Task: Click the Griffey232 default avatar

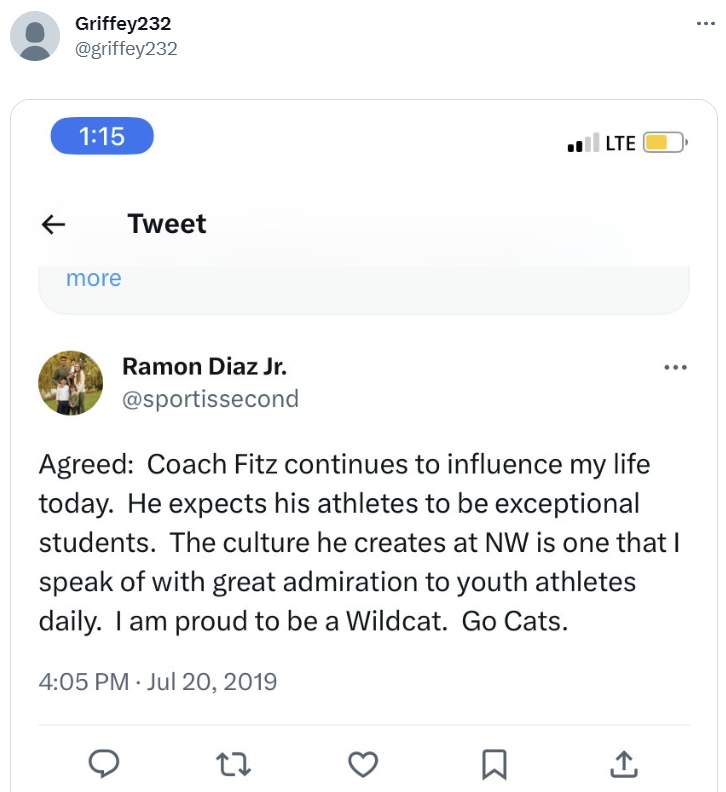Action: (35, 36)
